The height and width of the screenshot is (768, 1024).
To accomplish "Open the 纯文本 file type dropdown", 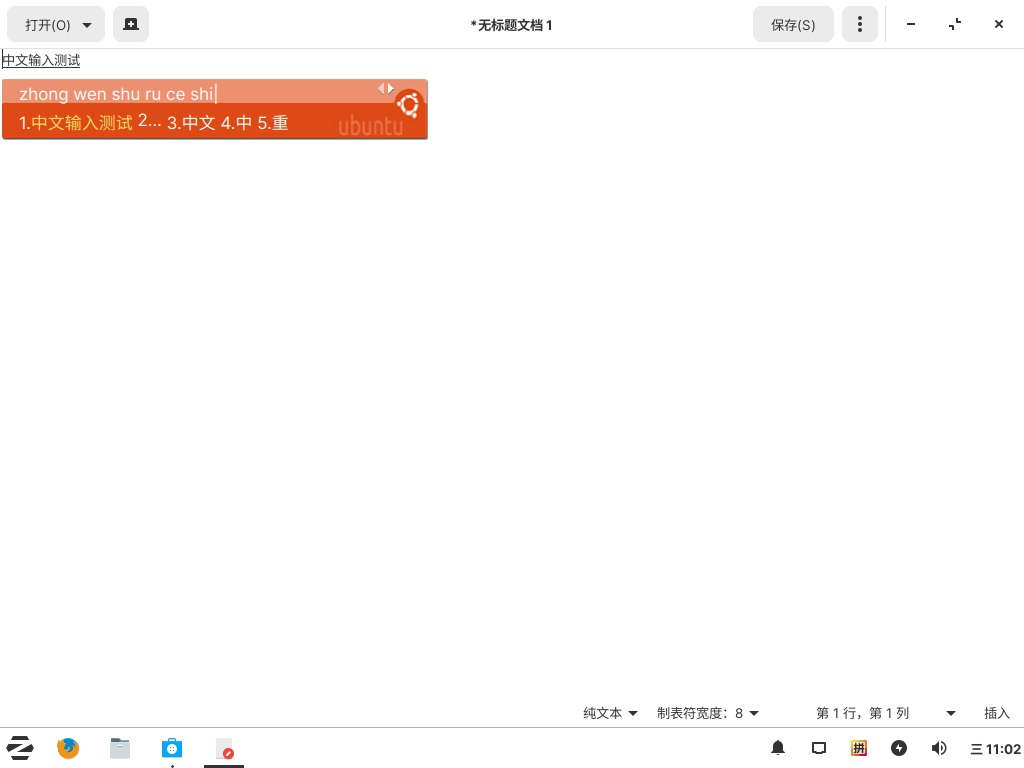I will [x=609, y=713].
